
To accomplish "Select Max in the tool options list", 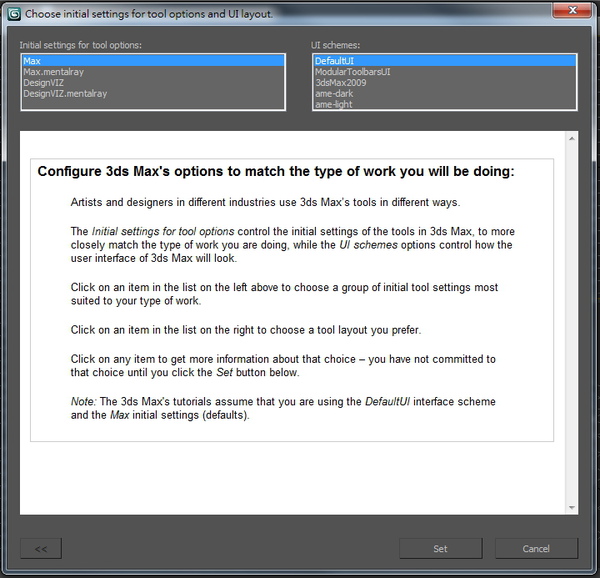I will tap(153, 61).
